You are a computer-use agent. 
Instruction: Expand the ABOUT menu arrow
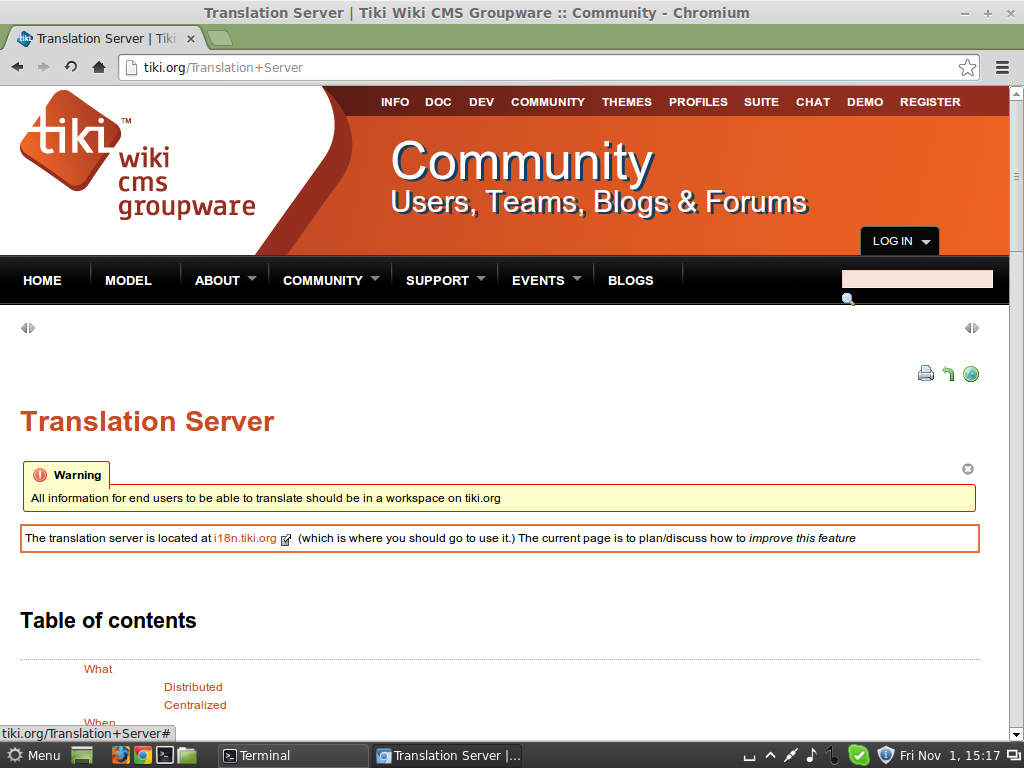click(x=252, y=279)
